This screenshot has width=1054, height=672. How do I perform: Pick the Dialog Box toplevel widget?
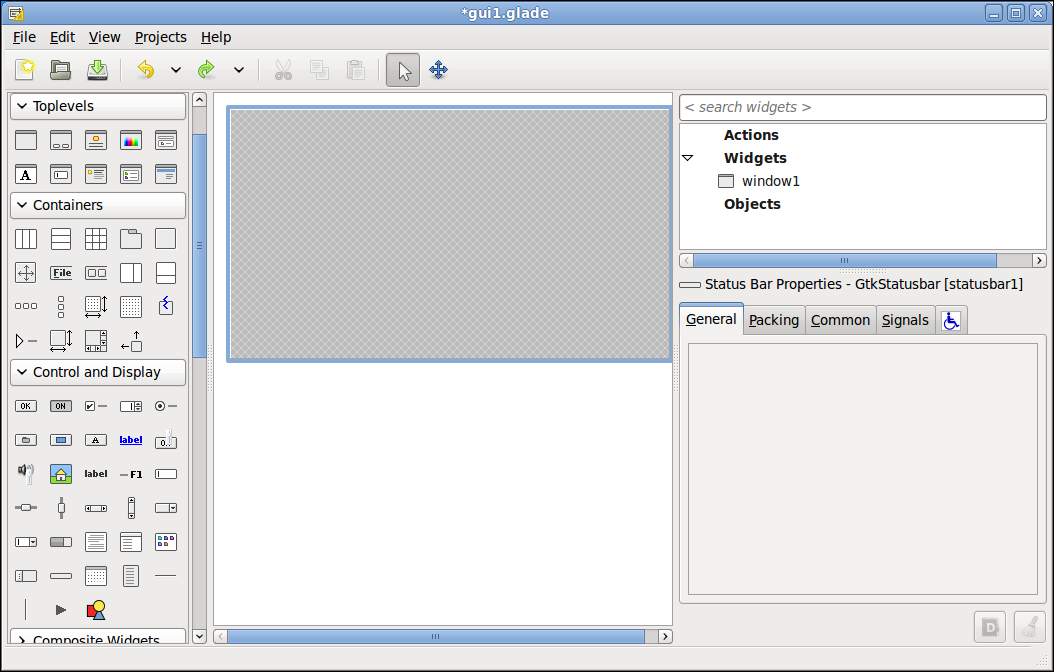coord(60,140)
